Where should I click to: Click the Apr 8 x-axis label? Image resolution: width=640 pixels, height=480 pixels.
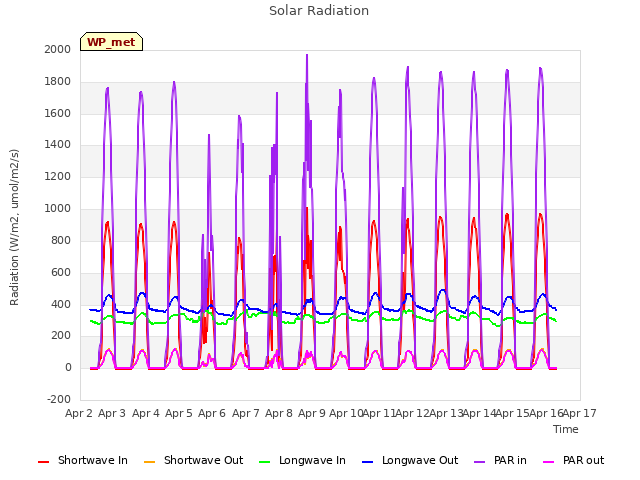point(279,413)
